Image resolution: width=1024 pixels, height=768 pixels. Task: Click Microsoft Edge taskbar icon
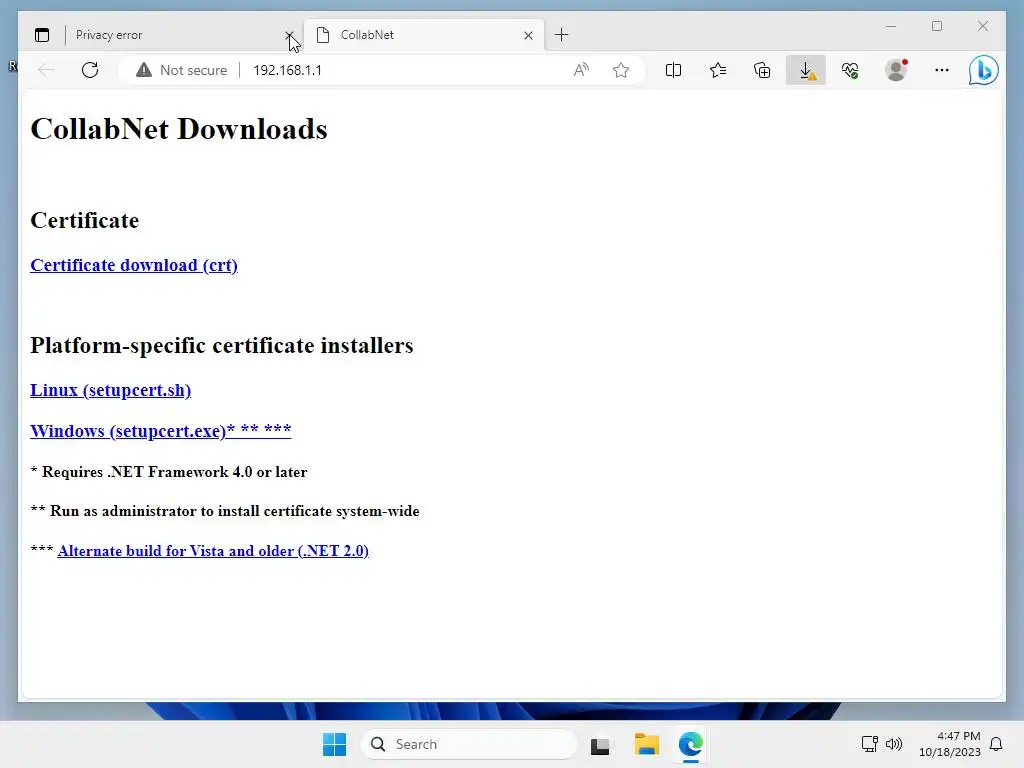[x=690, y=744]
